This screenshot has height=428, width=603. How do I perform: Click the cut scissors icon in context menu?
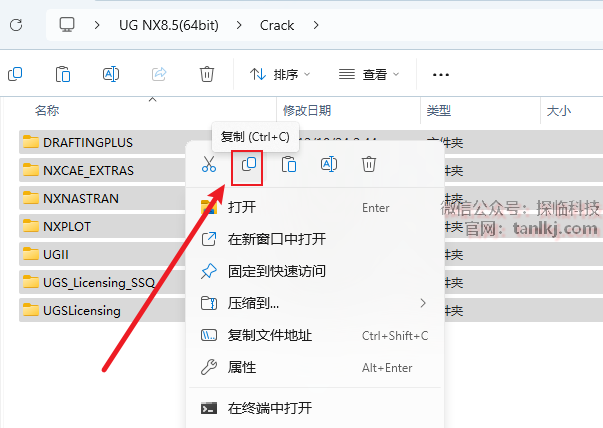coord(209,164)
